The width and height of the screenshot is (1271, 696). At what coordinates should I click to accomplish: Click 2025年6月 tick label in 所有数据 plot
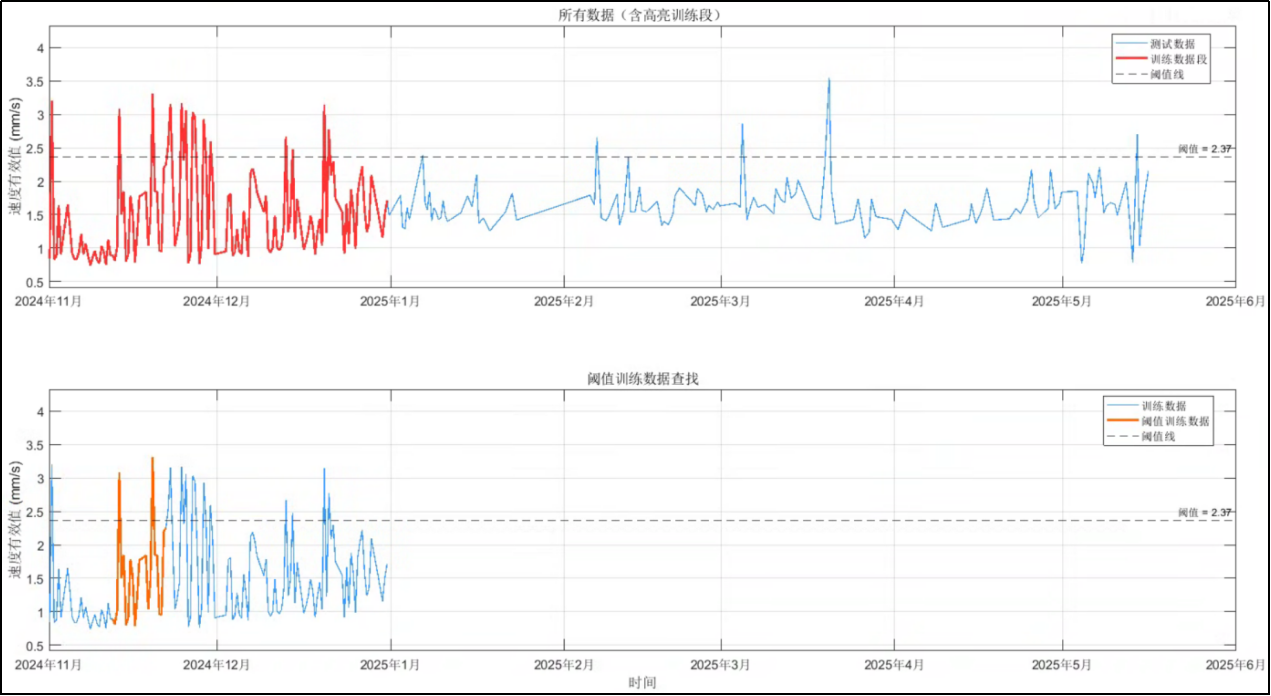pyautogui.click(x=1234, y=300)
